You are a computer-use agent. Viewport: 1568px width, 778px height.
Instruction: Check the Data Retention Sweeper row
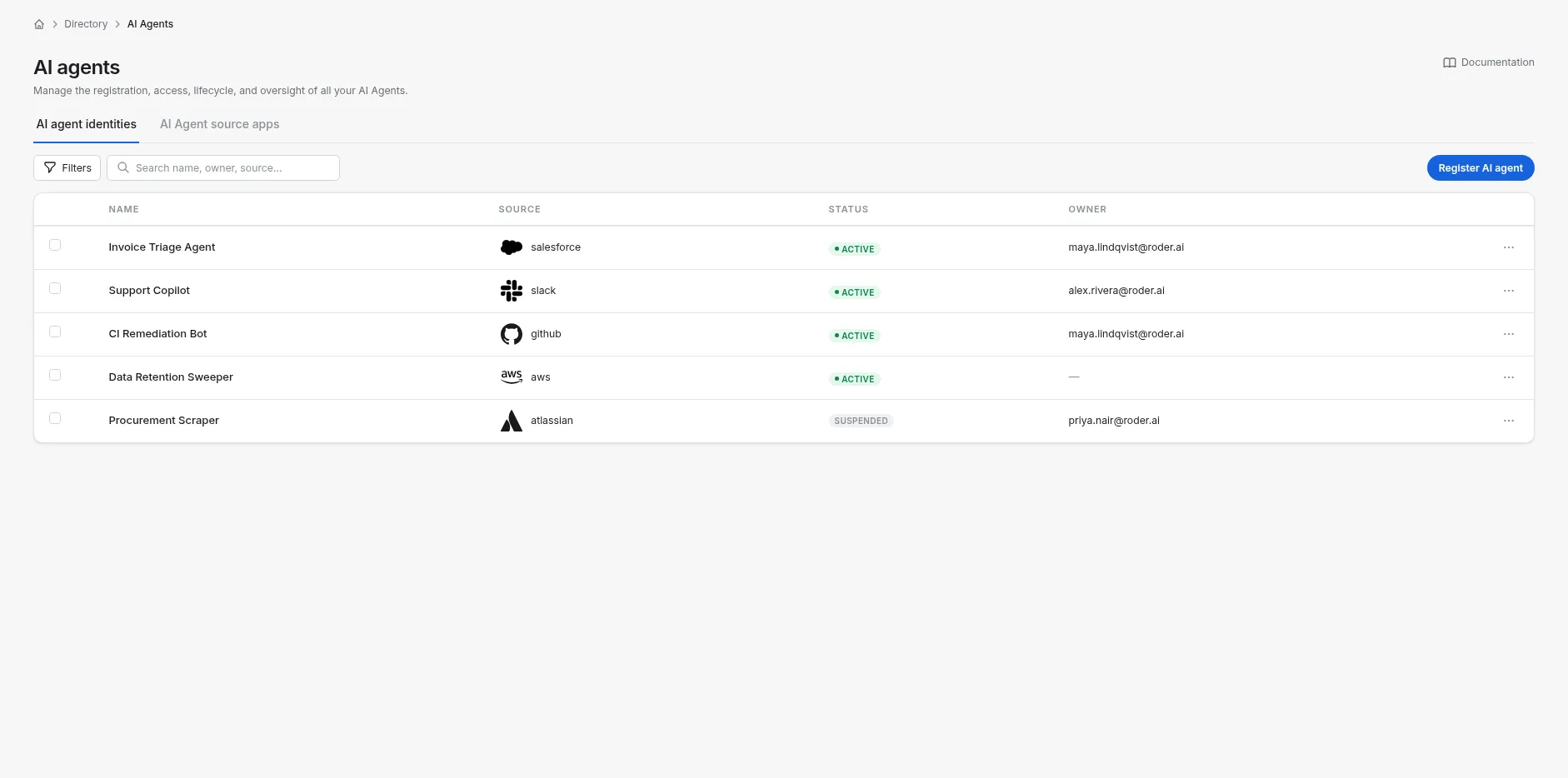(x=55, y=375)
